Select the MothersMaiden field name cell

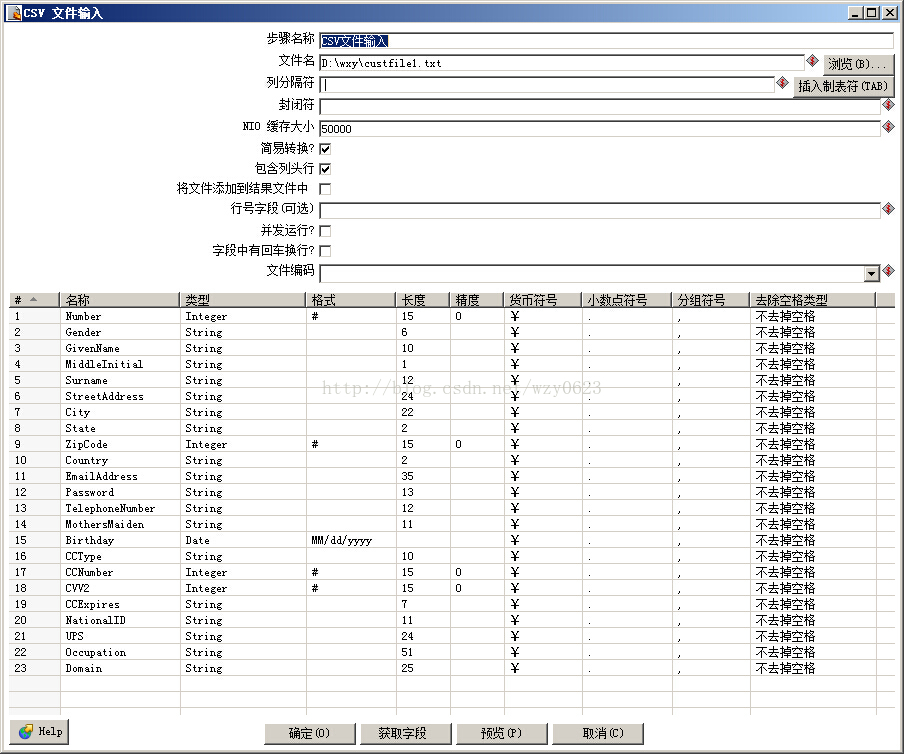coord(120,524)
